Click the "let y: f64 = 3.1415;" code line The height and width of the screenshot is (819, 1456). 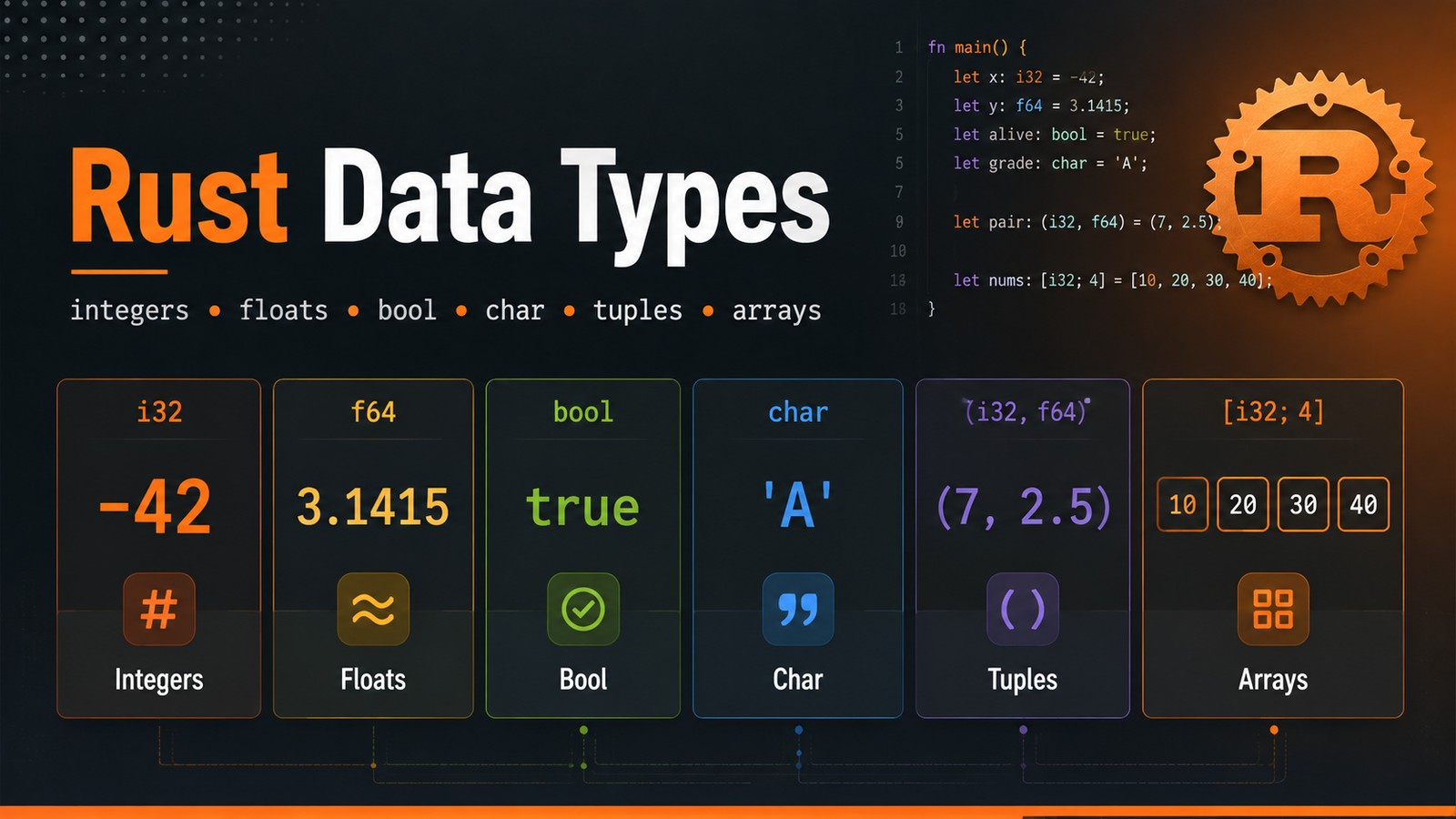[1042, 106]
